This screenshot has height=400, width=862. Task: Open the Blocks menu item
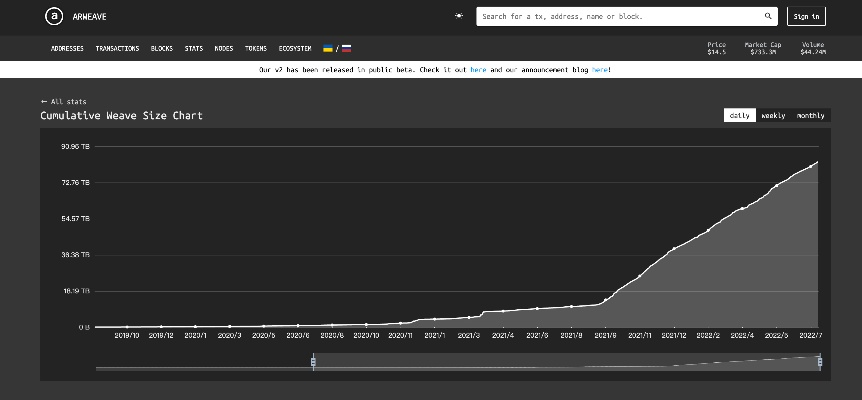[x=162, y=48]
